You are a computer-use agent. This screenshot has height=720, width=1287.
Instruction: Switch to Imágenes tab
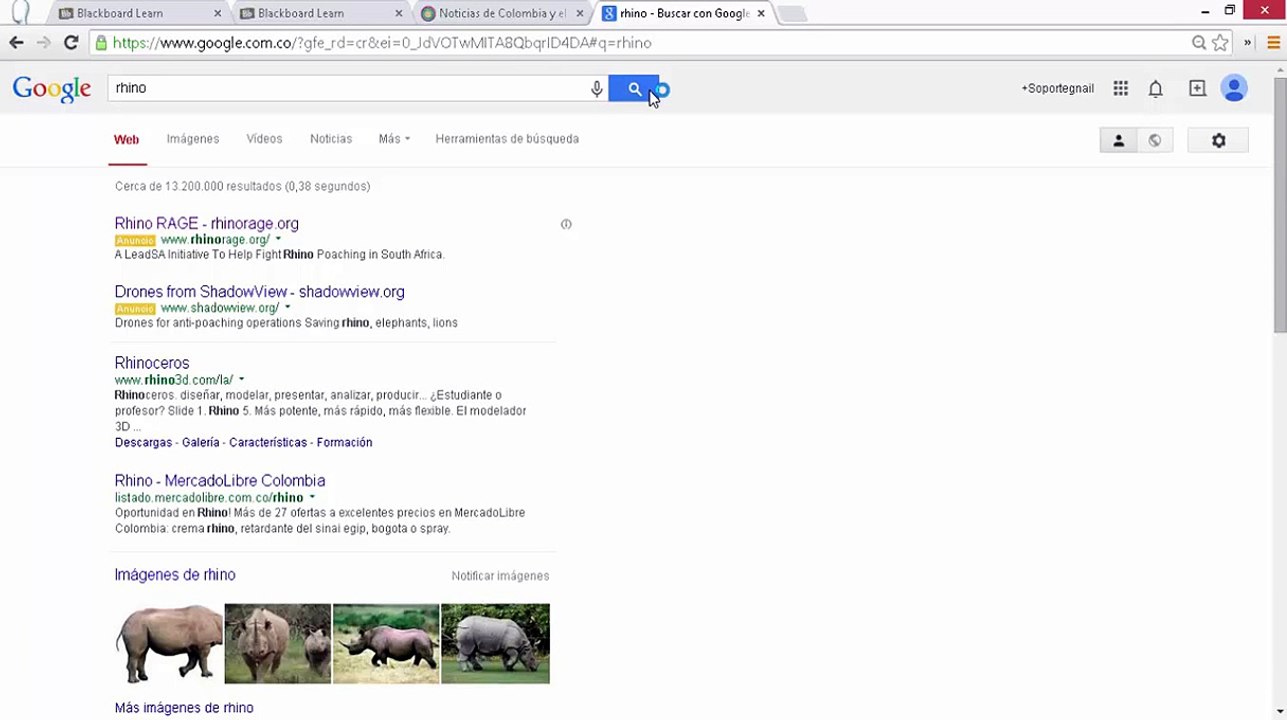point(193,139)
